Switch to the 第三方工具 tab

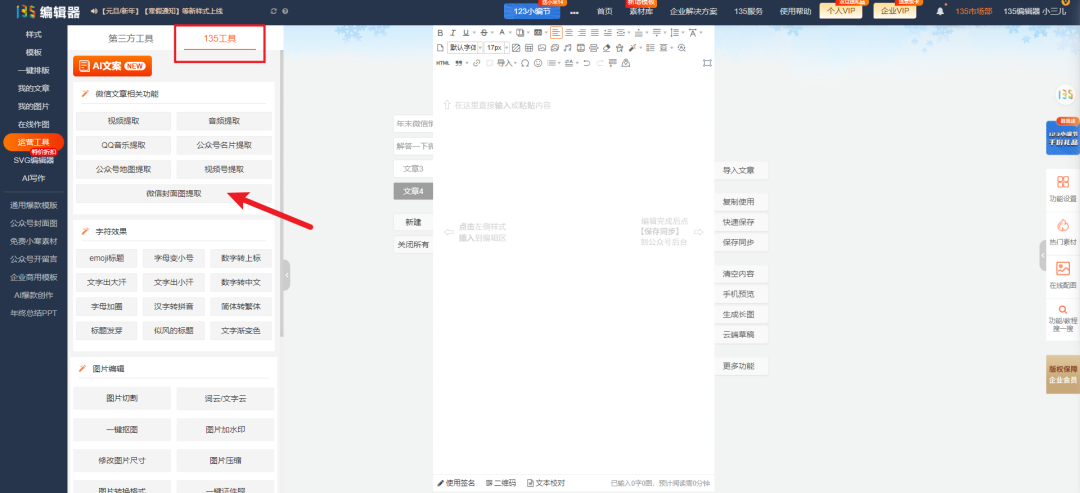tap(131, 39)
